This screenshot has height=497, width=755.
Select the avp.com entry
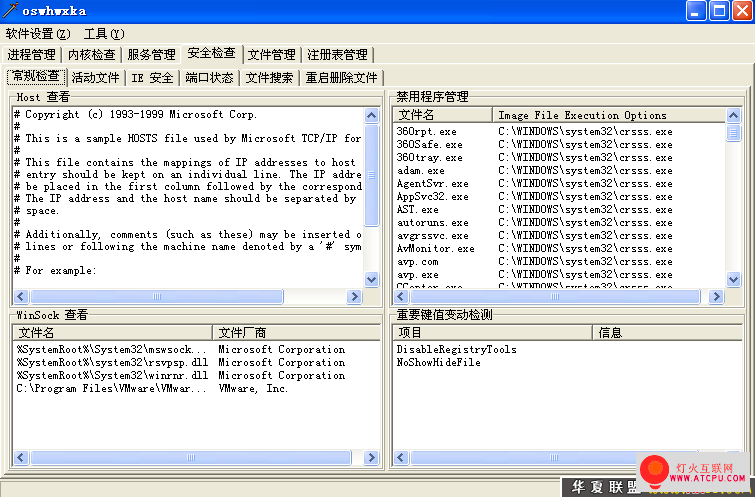coord(559,262)
